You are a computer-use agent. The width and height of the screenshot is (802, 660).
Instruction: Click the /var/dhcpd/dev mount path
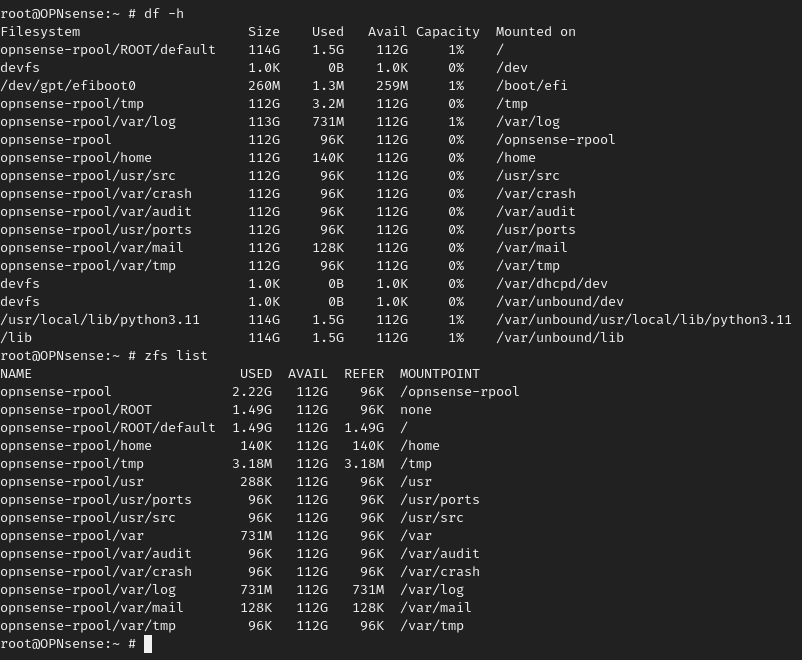551,283
